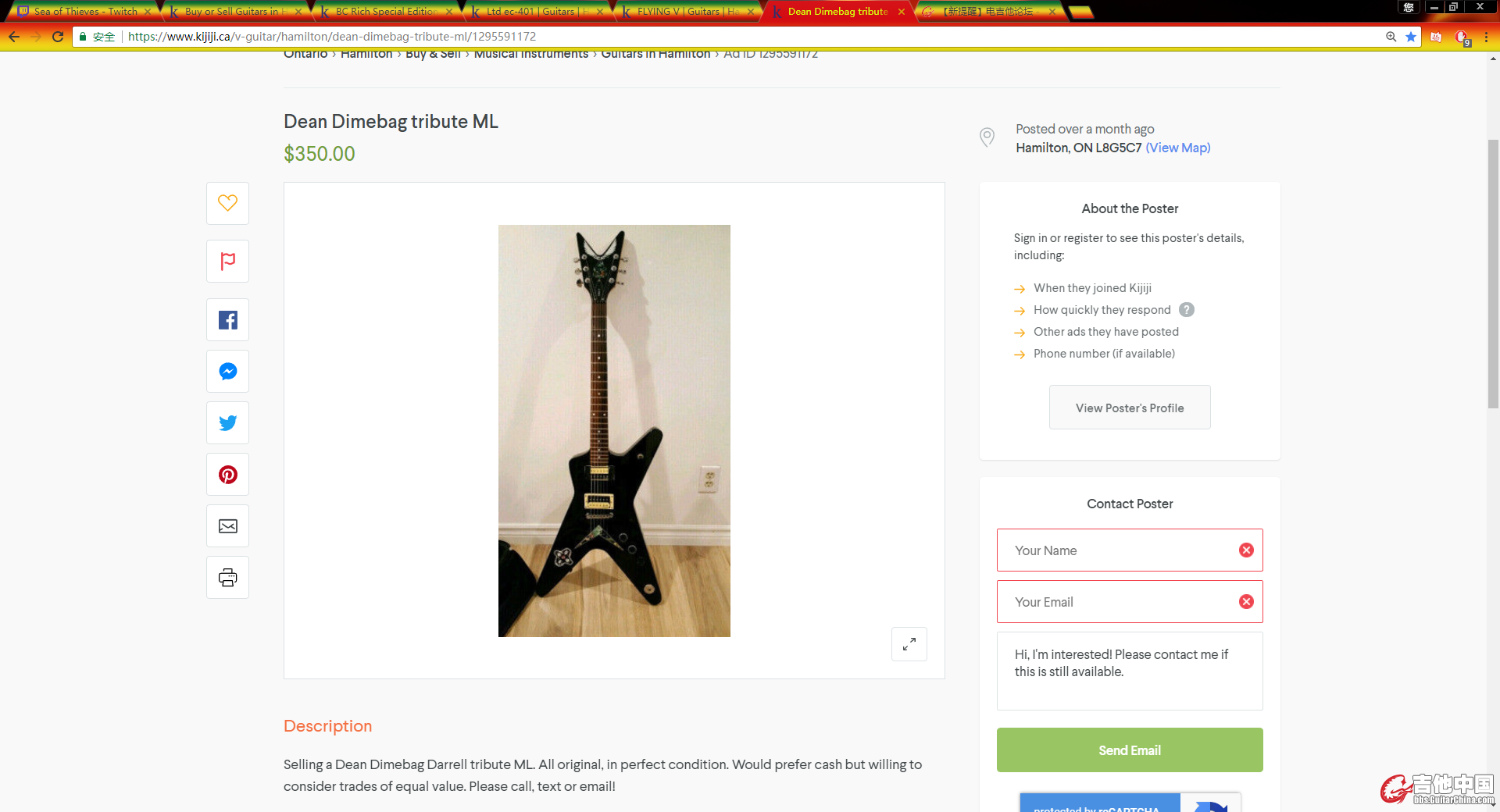Expand the guitar photo to fullscreen
This screenshot has height=812, width=1500.
pyautogui.click(x=909, y=644)
